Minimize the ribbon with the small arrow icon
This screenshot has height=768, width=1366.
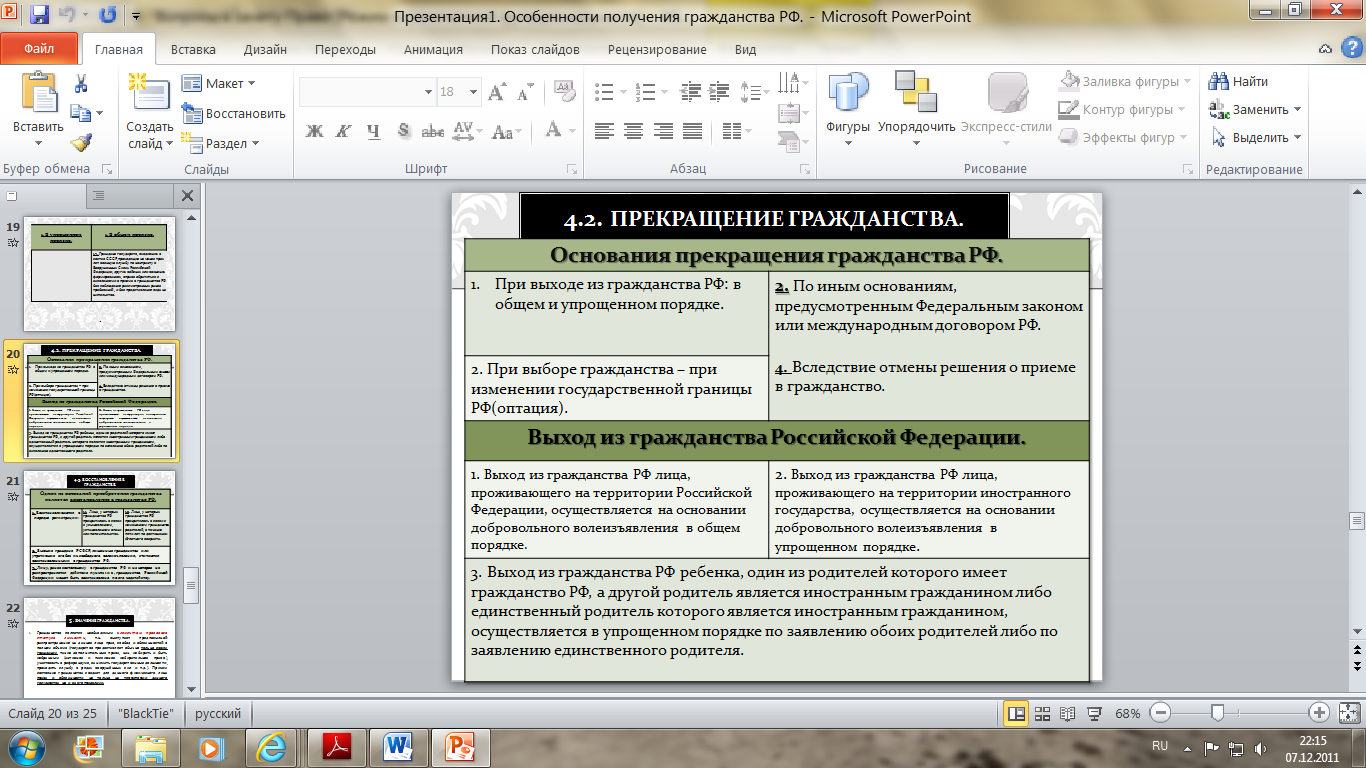(x=1326, y=49)
